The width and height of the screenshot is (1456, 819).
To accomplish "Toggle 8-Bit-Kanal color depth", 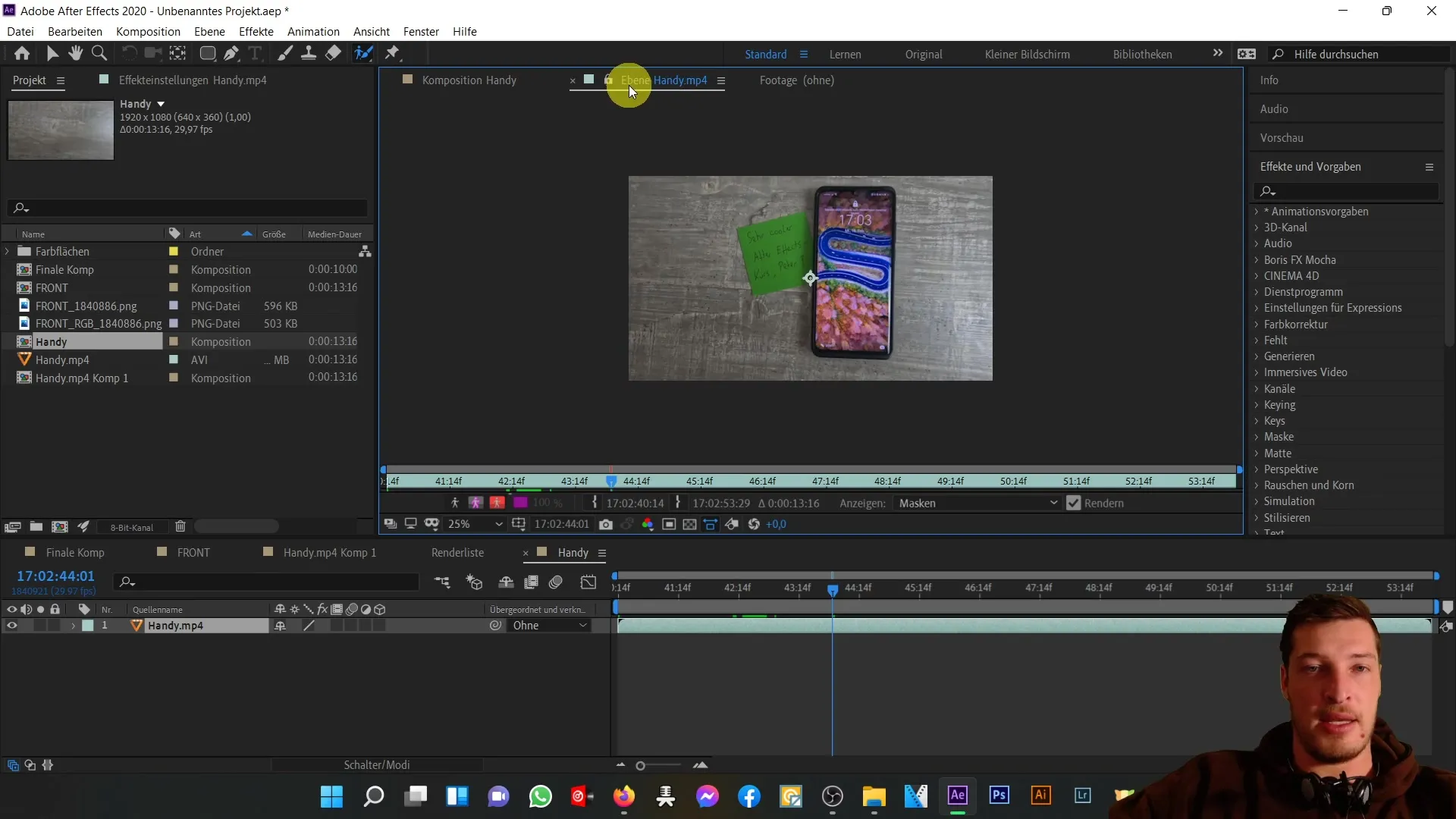I will (132, 527).
